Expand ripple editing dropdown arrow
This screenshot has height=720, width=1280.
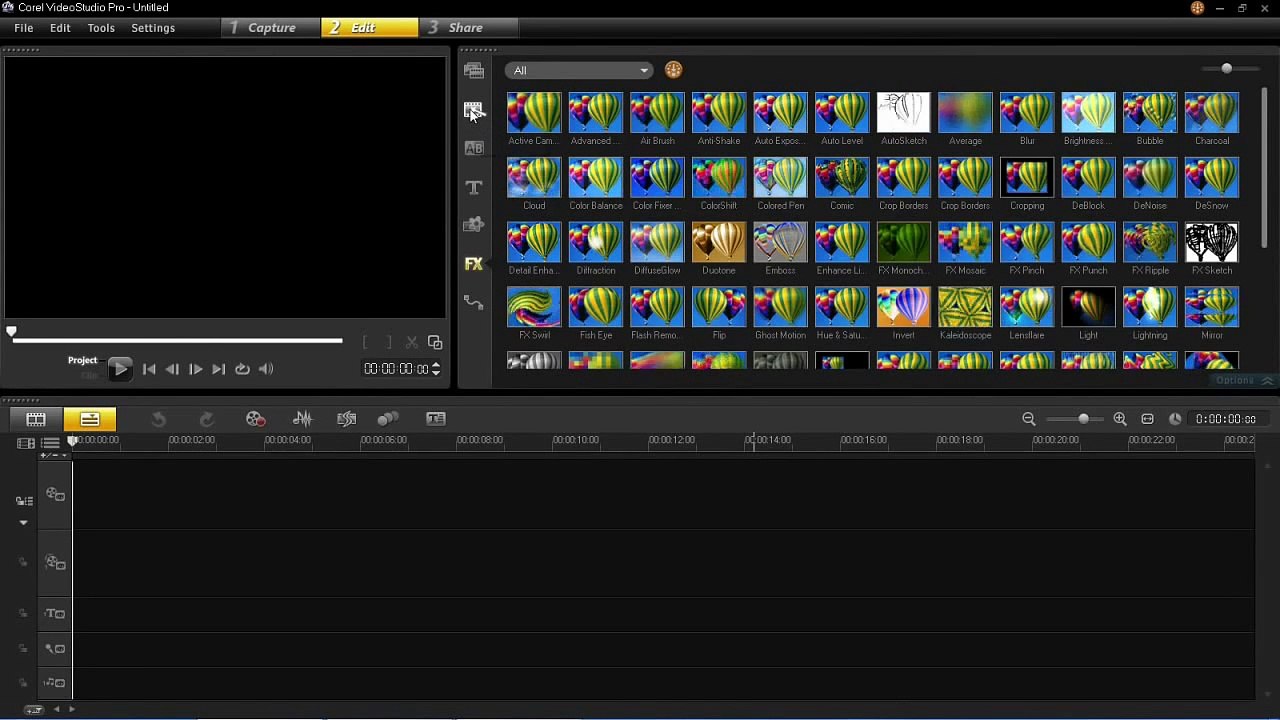tap(23, 522)
